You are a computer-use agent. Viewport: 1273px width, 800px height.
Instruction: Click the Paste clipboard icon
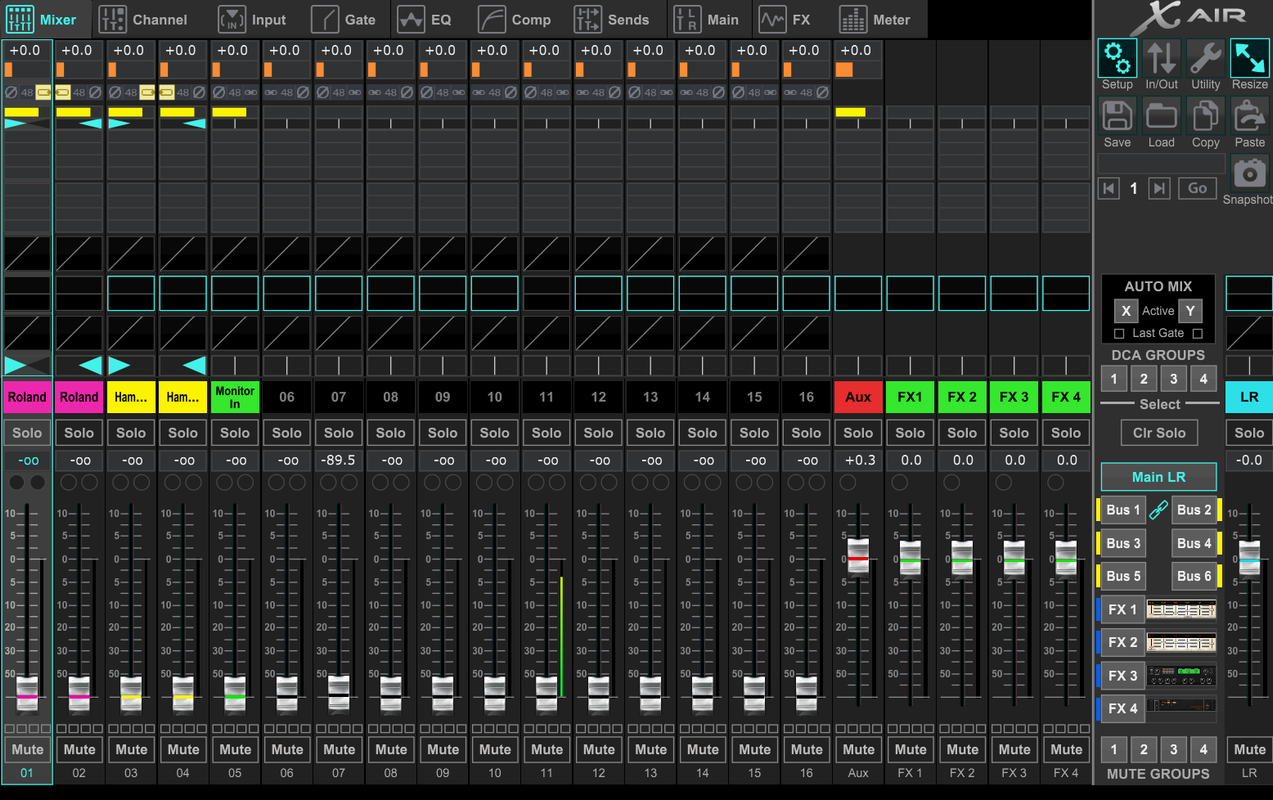point(1249,116)
